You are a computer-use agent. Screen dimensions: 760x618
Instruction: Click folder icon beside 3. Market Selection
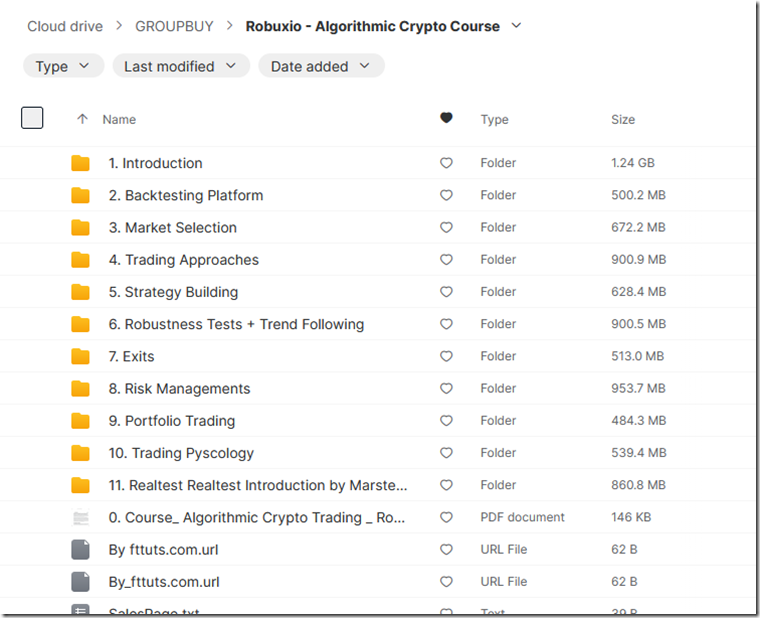coord(80,228)
